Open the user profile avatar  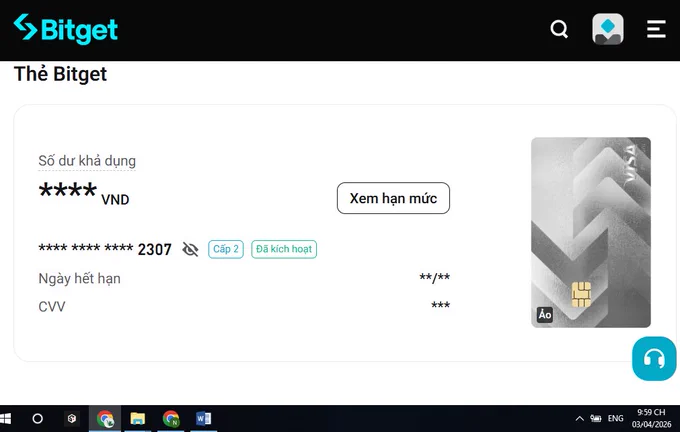(608, 29)
